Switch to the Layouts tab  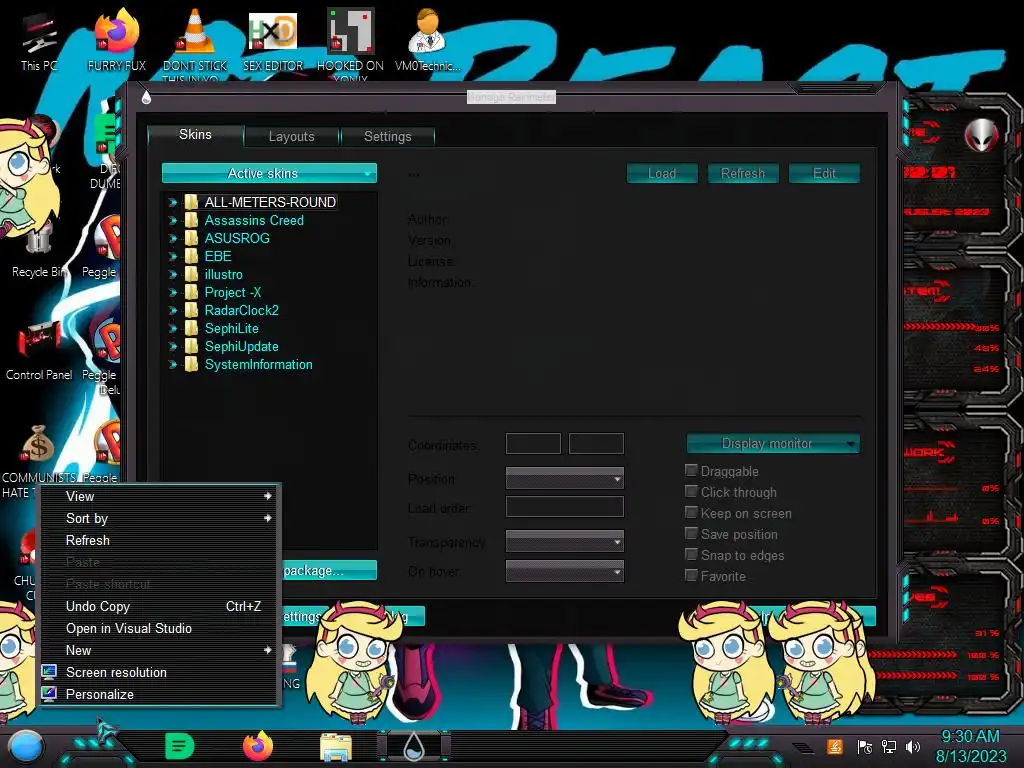point(291,136)
